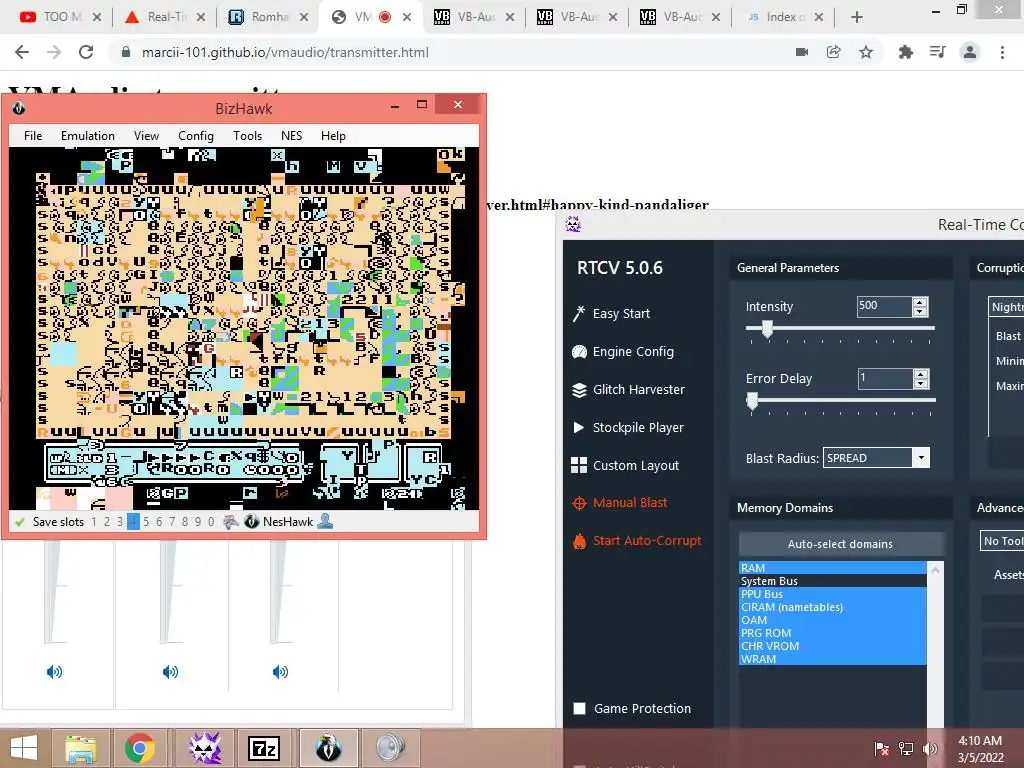
Task: Click the controller icon in BizHawk status bar
Action: [231, 521]
